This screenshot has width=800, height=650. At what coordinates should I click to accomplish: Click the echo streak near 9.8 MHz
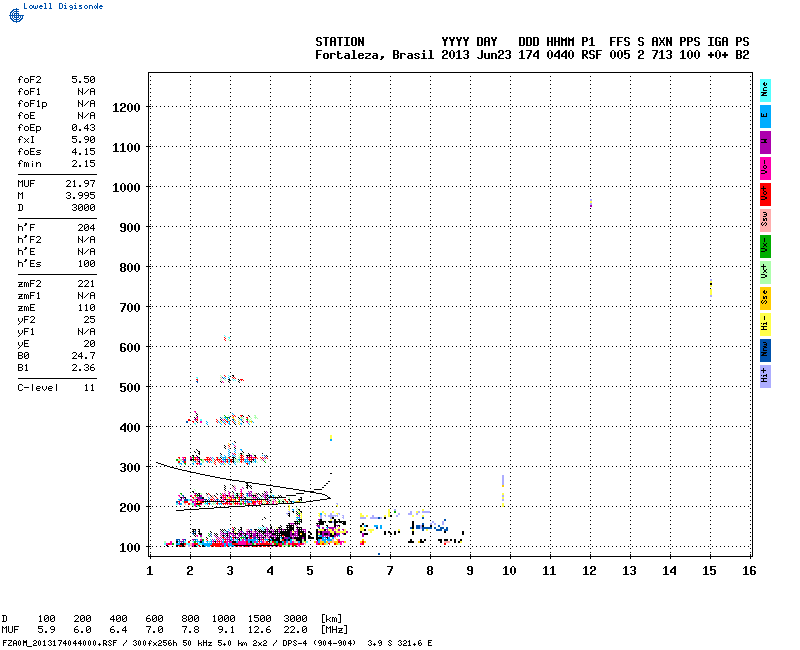[503, 491]
